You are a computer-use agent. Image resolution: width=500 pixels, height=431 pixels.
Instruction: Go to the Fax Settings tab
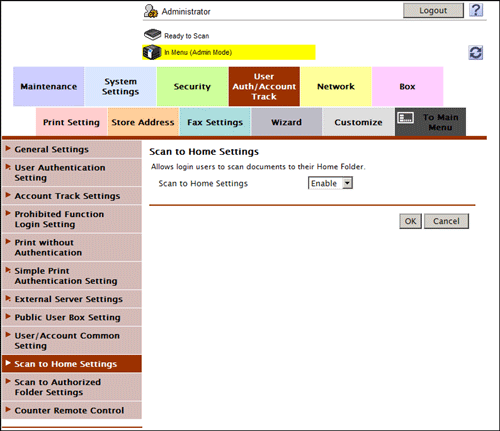click(x=215, y=122)
